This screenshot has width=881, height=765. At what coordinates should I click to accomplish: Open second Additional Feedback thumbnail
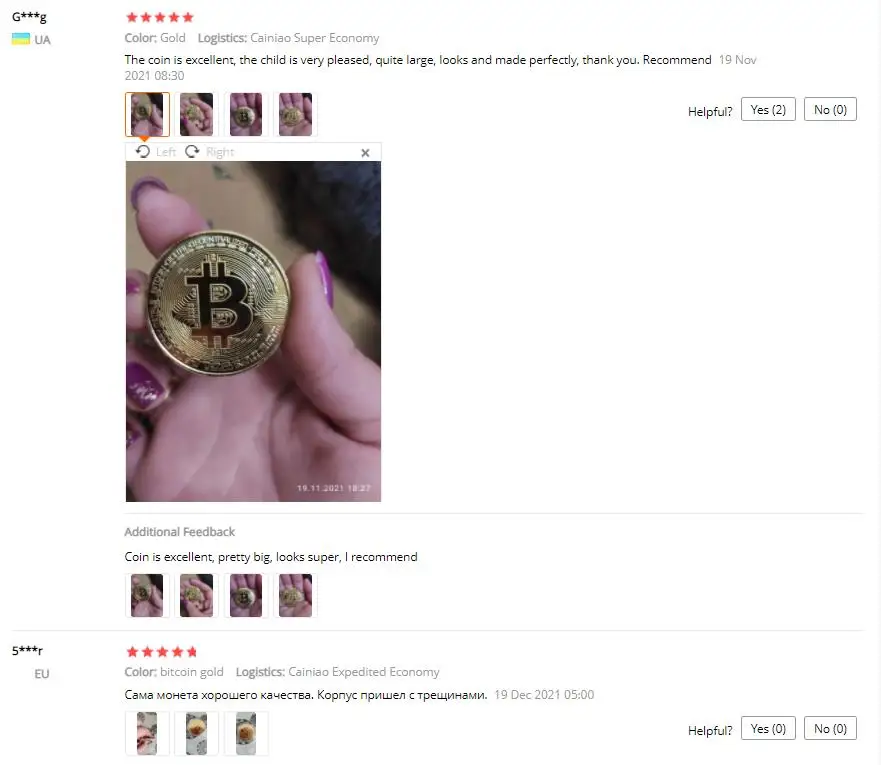point(197,595)
